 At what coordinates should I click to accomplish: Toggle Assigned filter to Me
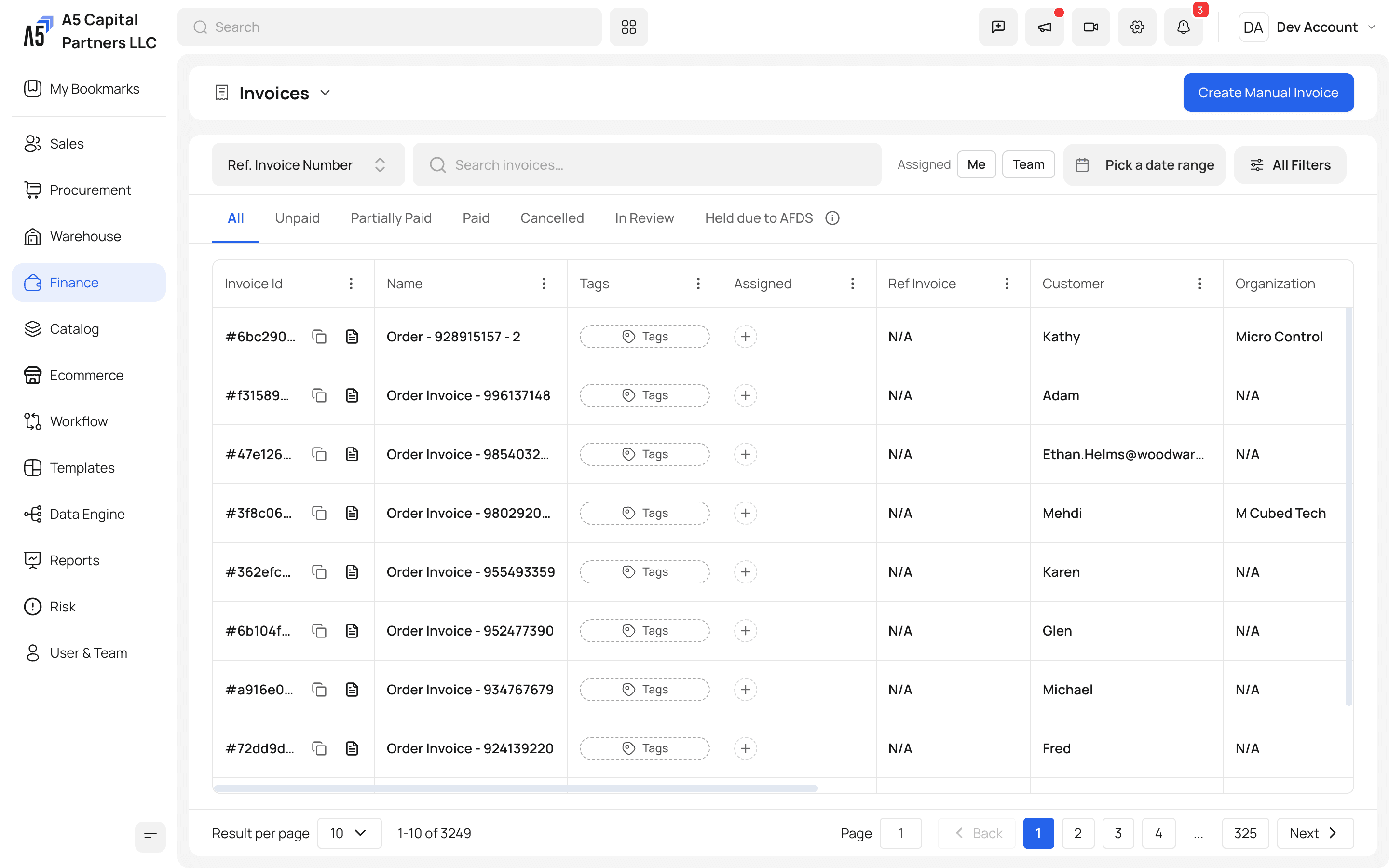(x=976, y=165)
